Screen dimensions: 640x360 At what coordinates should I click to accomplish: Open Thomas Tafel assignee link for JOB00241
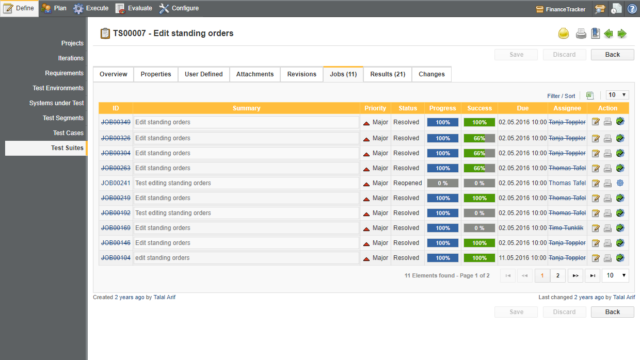pos(567,183)
